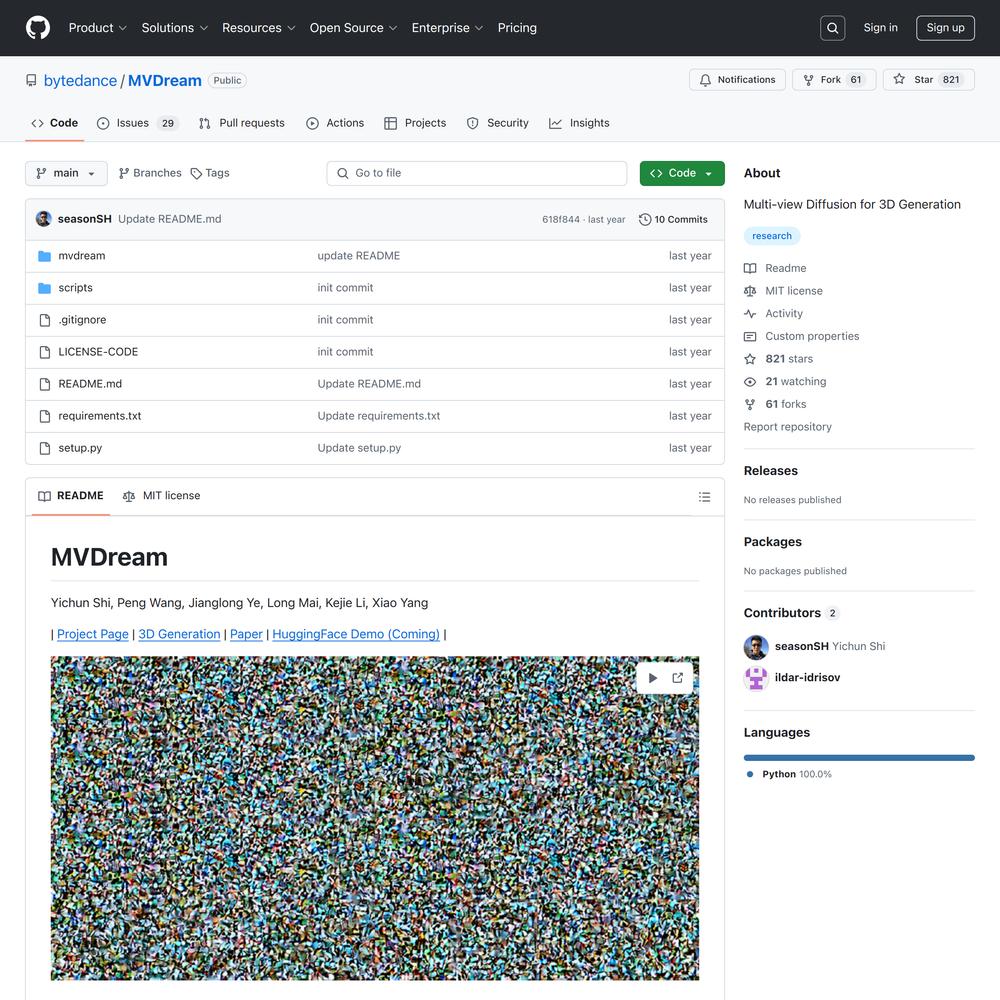This screenshot has width=1000, height=1000.
Task: Click the ildar-idrisov contributor avatar
Action: pyautogui.click(x=756, y=678)
